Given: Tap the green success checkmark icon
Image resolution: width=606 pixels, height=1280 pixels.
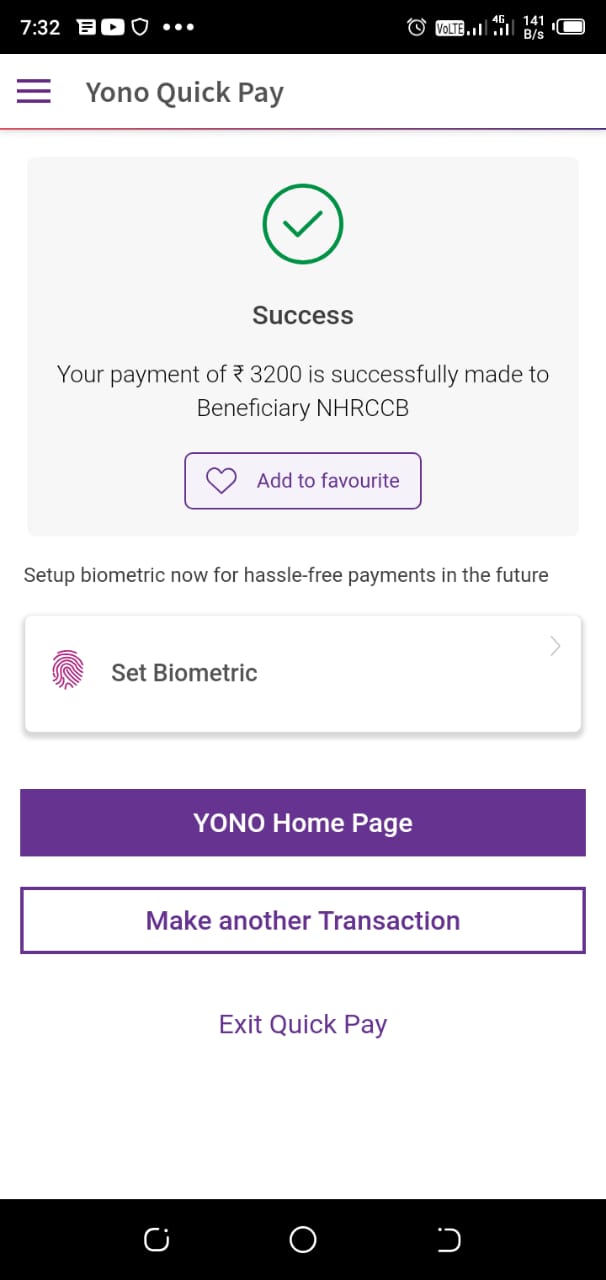Looking at the screenshot, I should click(302, 224).
